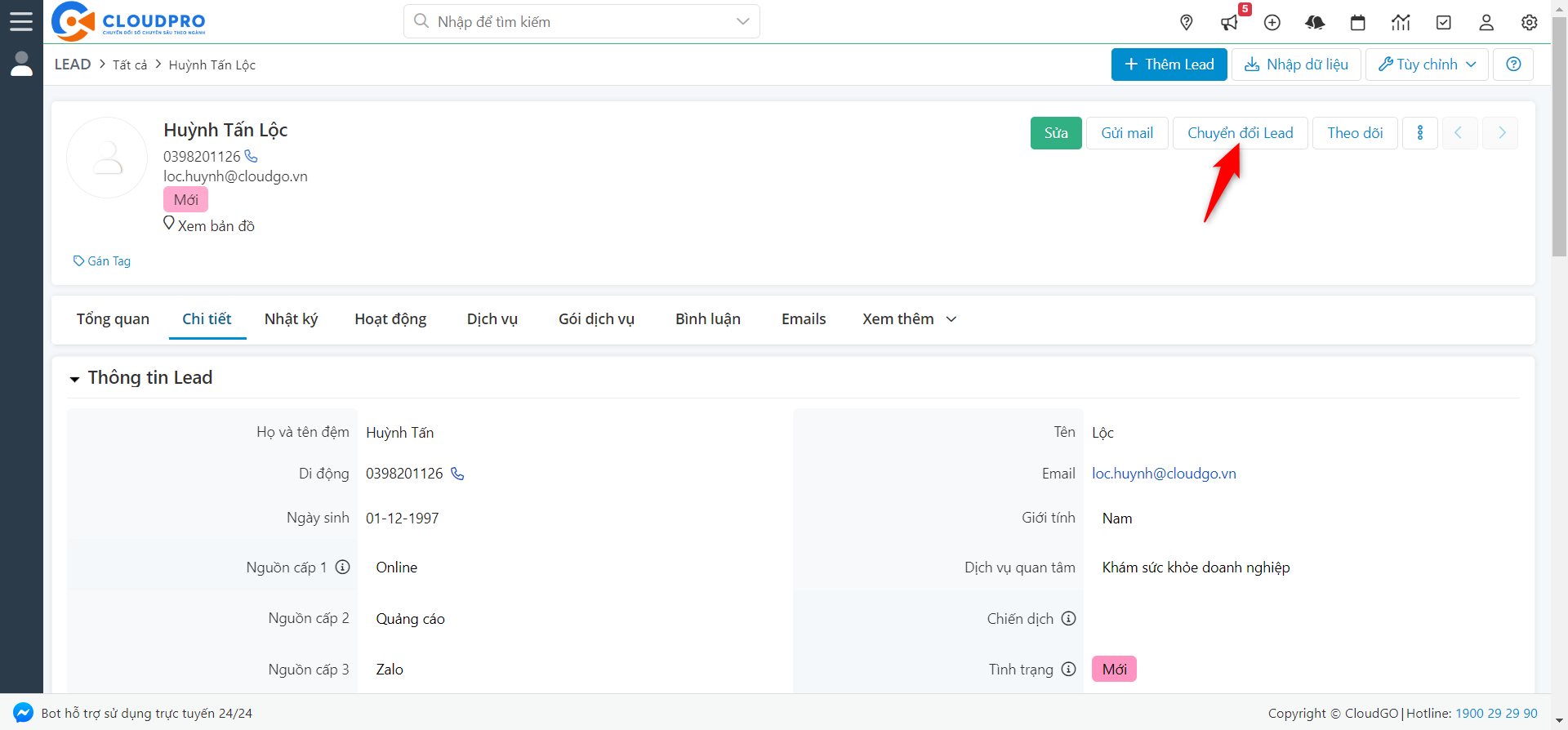Viewport: 1568px width, 730px height.
Task: Open the calendar icon in top bar
Action: click(1358, 22)
